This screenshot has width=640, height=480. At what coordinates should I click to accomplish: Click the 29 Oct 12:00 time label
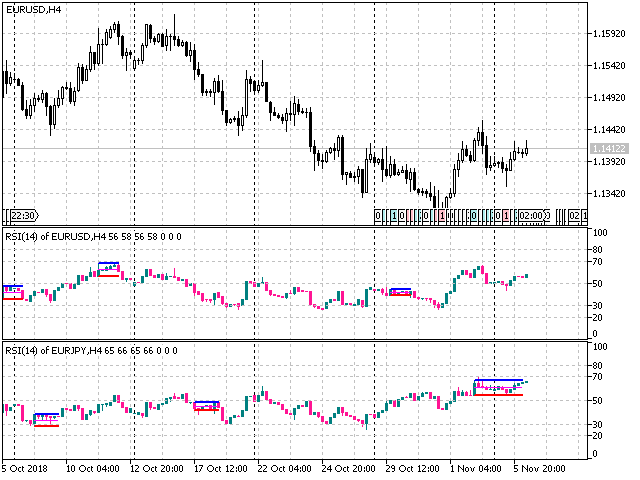click(413, 468)
